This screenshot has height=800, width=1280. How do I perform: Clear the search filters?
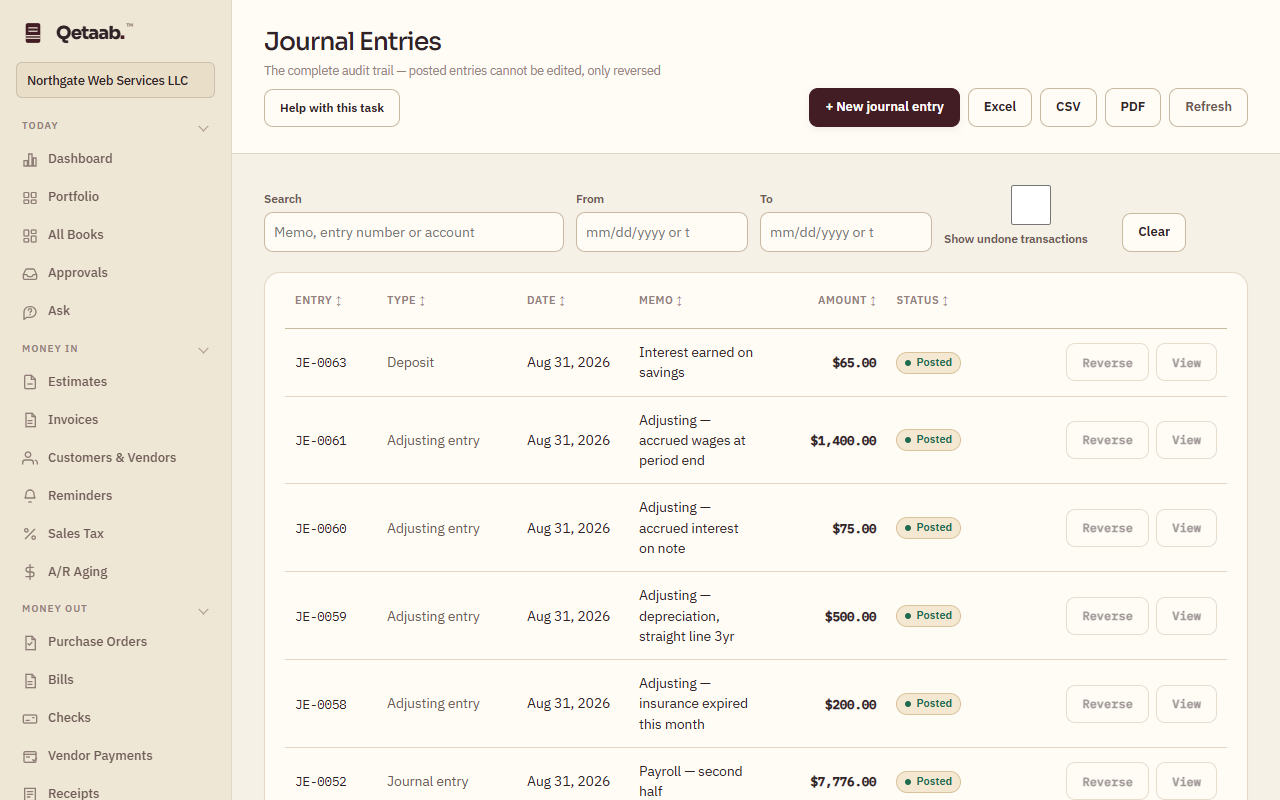pos(1154,232)
